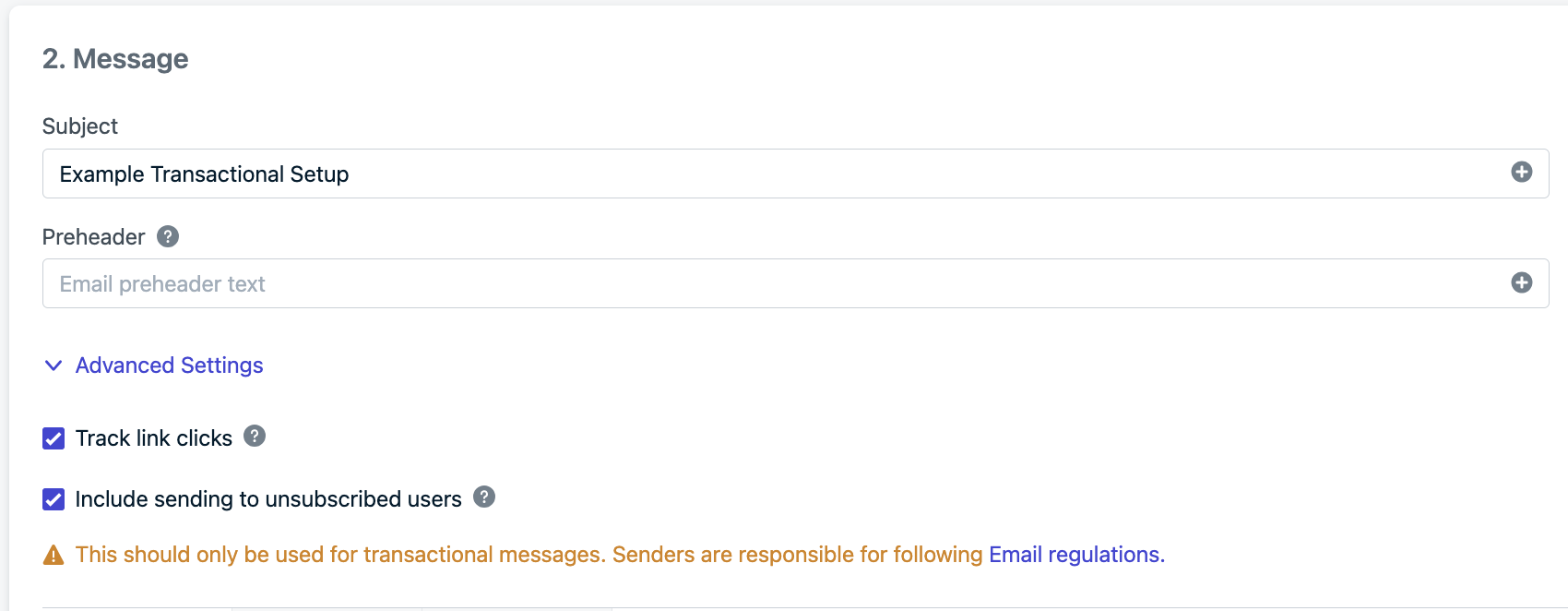Click the orange warning triangle icon
The image size is (1568, 611).
[x=53, y=555]
